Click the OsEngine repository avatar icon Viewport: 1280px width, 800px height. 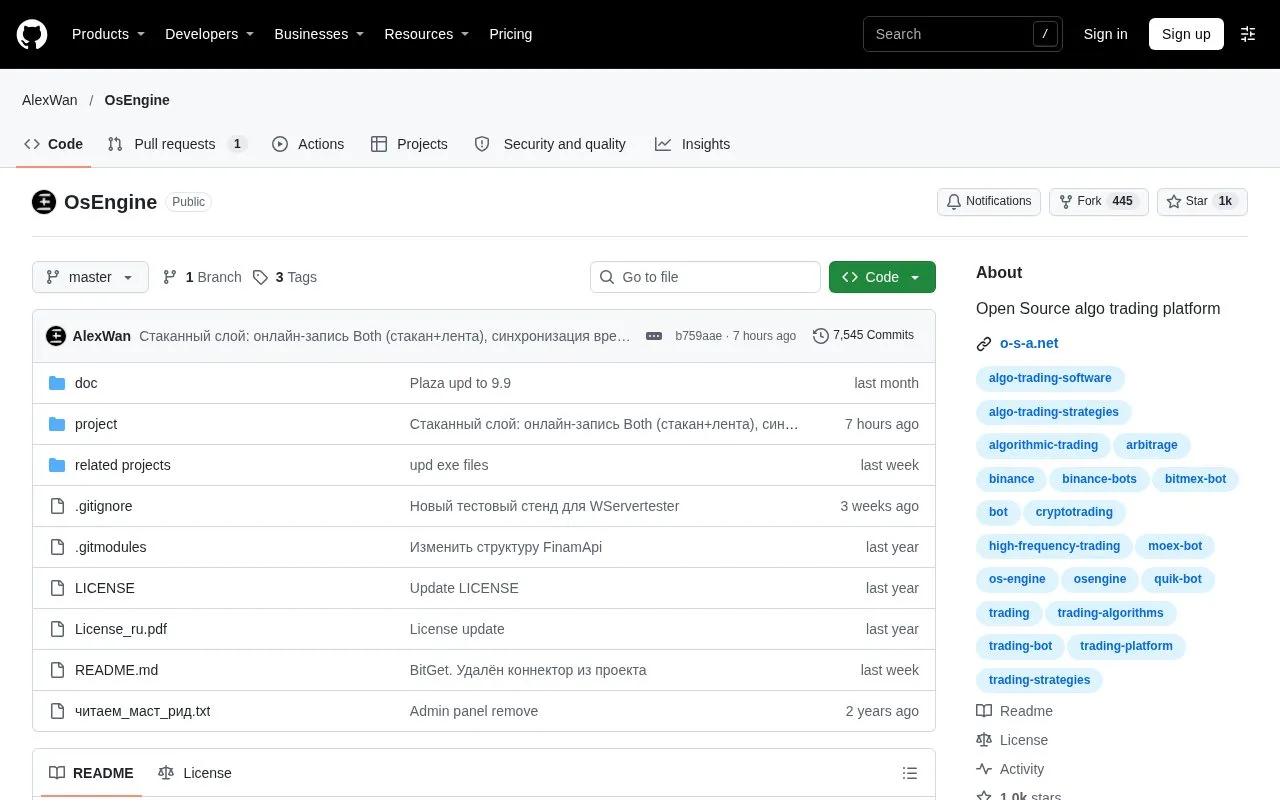pyautogui.click(x=44, y=202)
